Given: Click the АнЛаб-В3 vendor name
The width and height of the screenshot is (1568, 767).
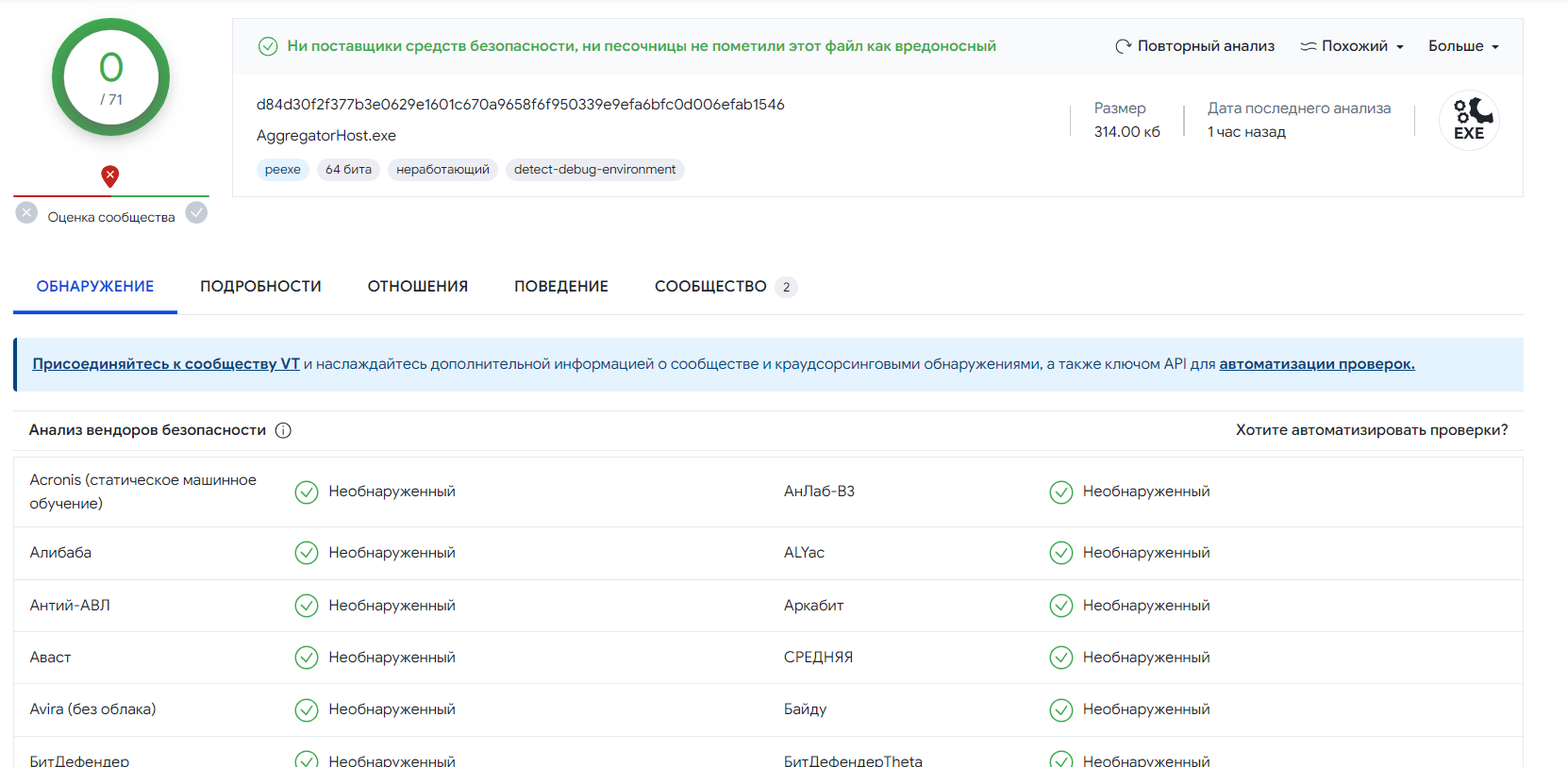Looking at the screenshot, I should click(819, 492).
